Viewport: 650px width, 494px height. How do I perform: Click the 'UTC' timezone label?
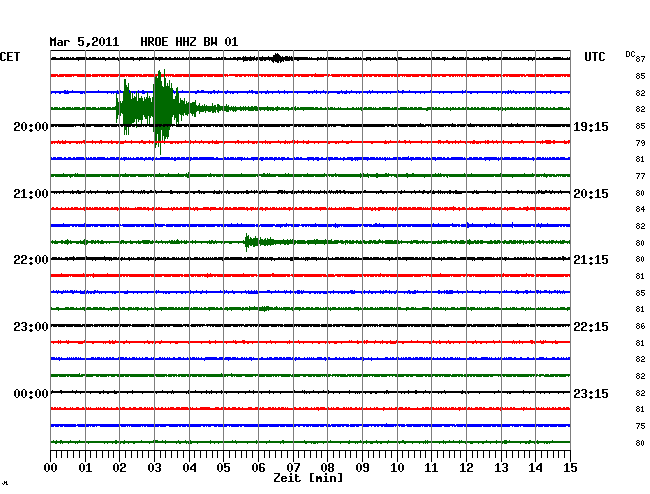click(x=594, y=57)
